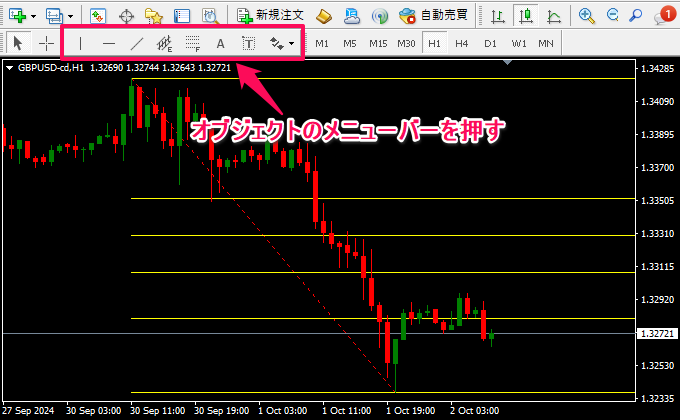Expand the profiles dropdown arrow
Image resolution: width=680 pixels, height=420 pixels.
tap(71, 16)
